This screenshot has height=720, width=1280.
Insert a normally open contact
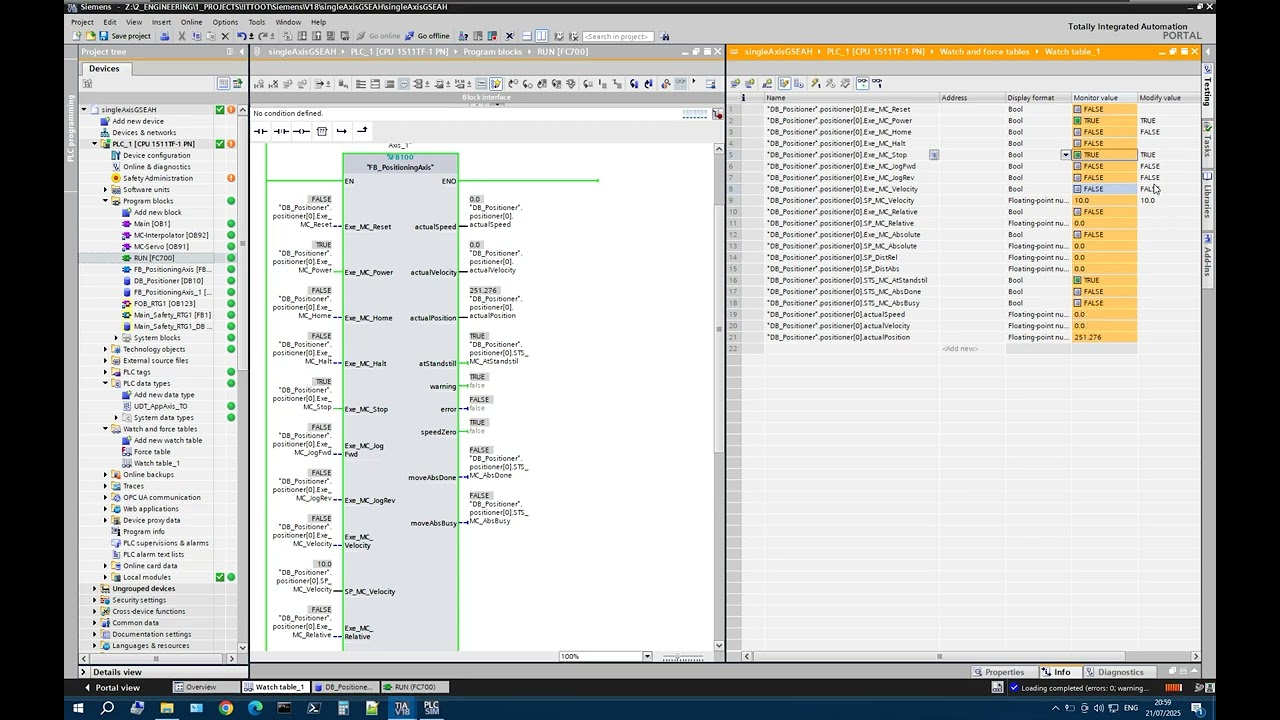(x=260, y=131)
